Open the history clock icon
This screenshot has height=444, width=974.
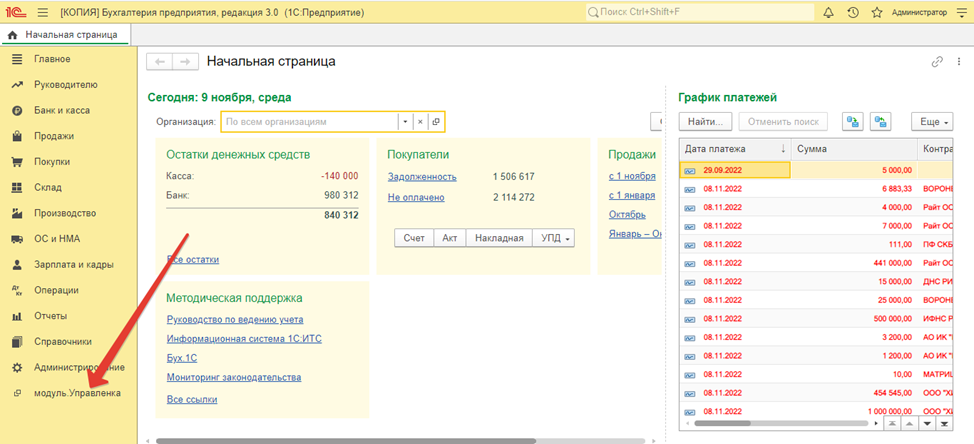[853, 12]
